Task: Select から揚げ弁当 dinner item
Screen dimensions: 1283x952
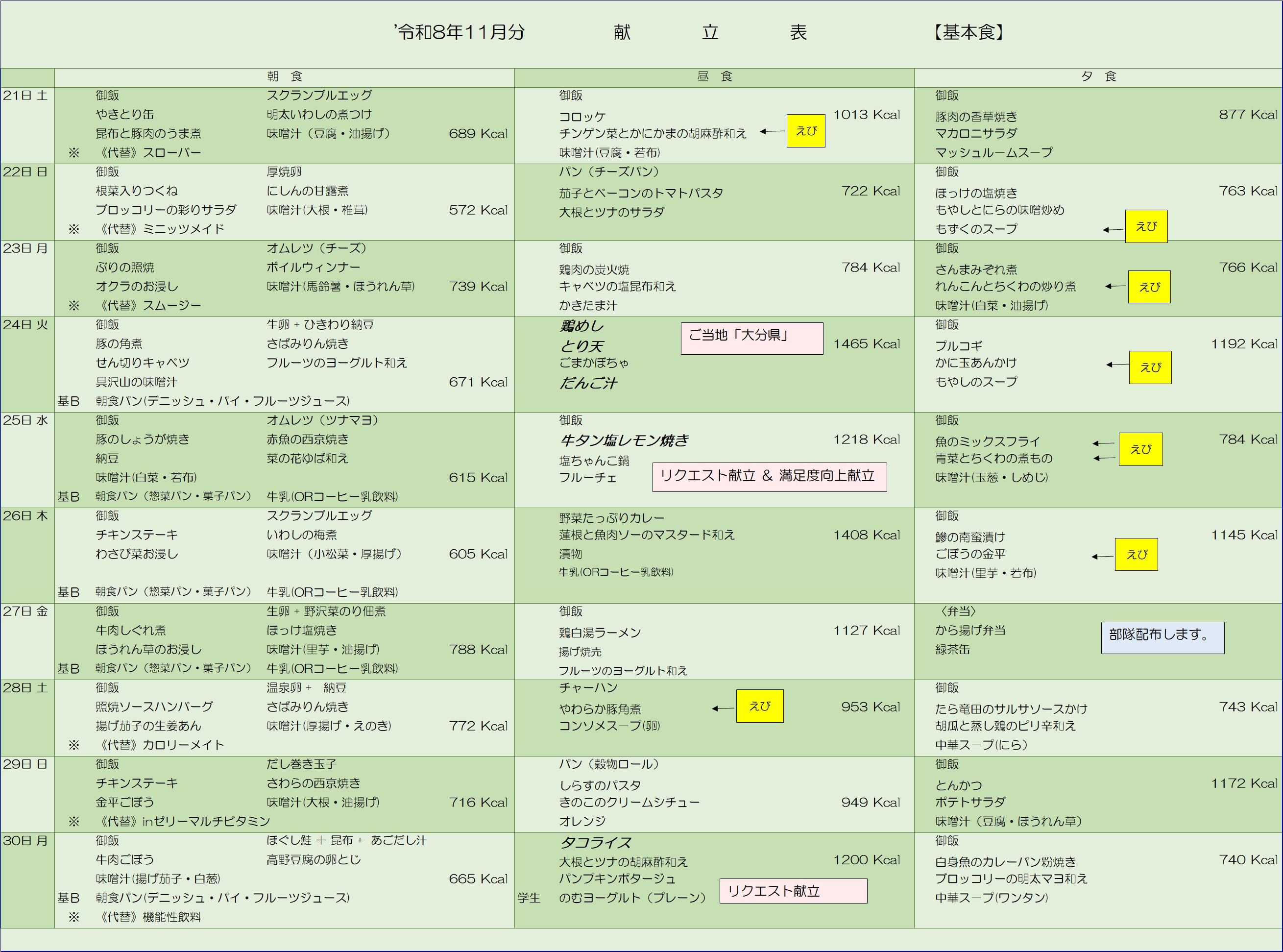Action: click(971, 631)
